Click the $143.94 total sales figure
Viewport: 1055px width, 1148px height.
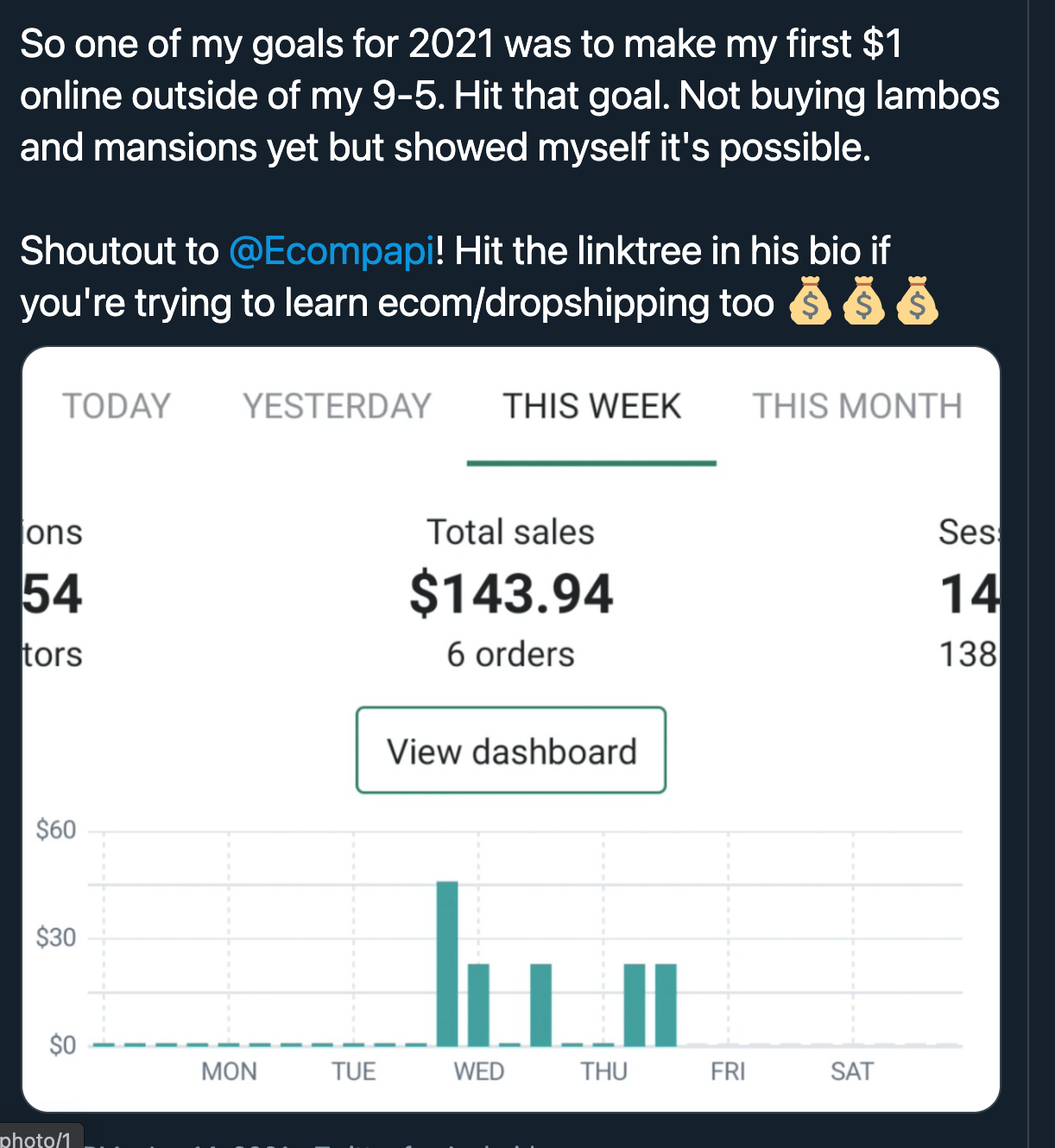[510, 594]
